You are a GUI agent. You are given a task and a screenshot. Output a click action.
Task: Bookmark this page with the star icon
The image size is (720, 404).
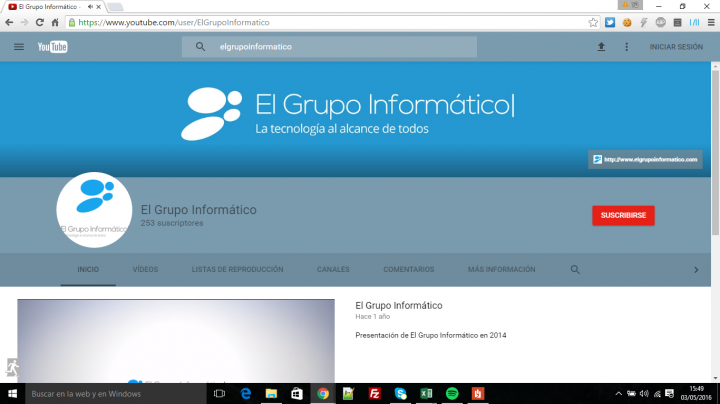point(593,22)
